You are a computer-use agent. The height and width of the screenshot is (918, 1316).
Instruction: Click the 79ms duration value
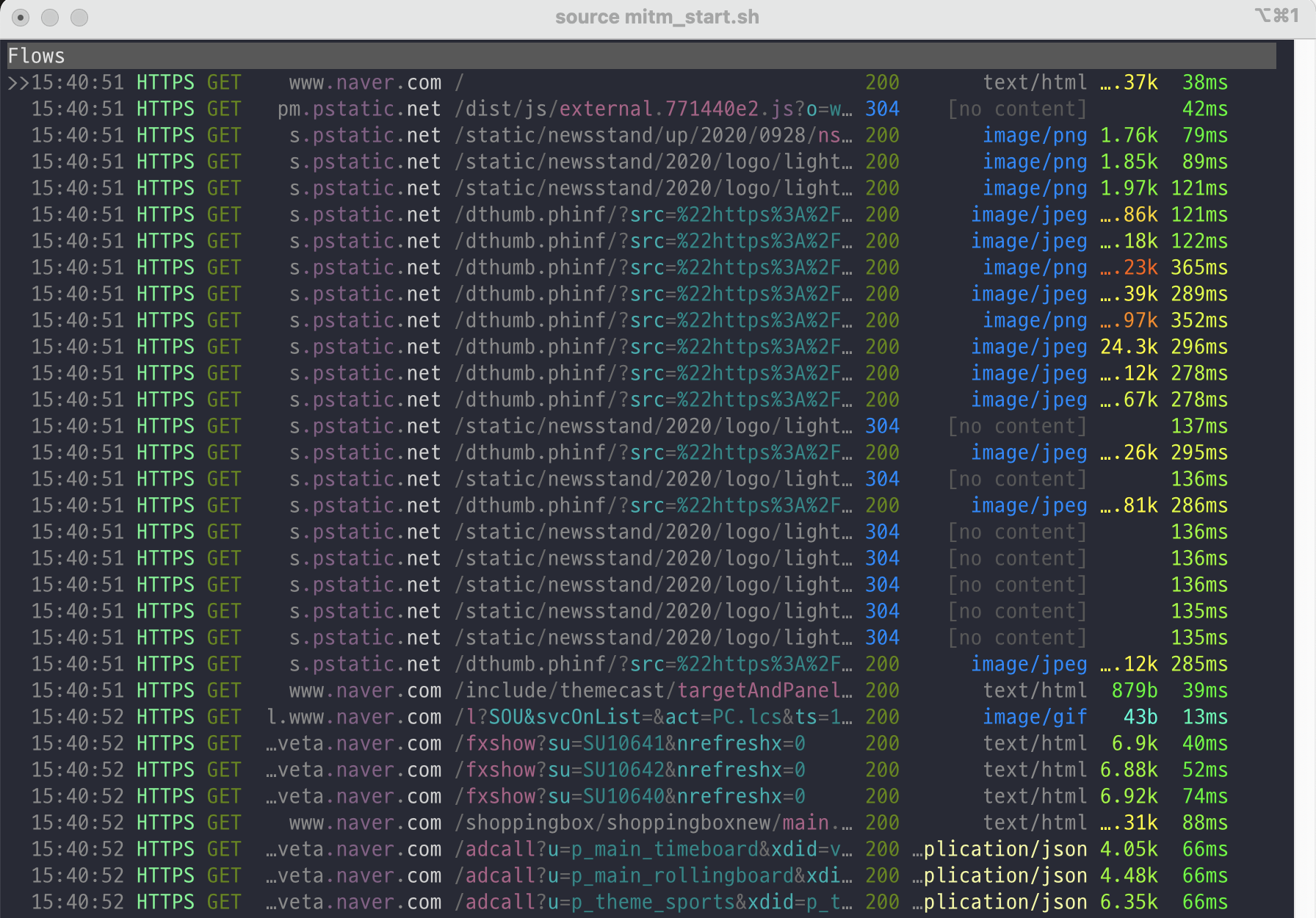point(1205,135)
